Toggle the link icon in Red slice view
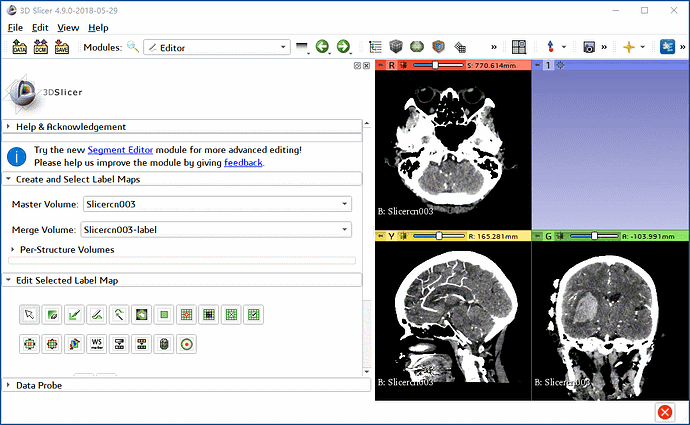The width and height of the screenshot is (690, 425). click(404, 65)
